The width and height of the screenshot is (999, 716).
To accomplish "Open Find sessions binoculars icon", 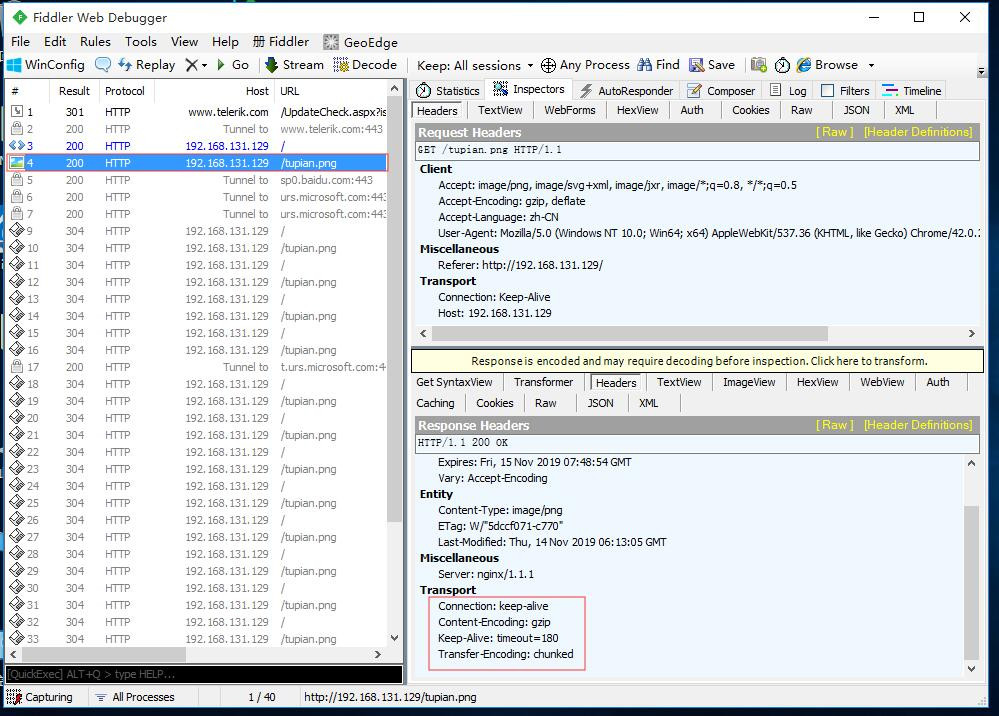I will point(644,65).
